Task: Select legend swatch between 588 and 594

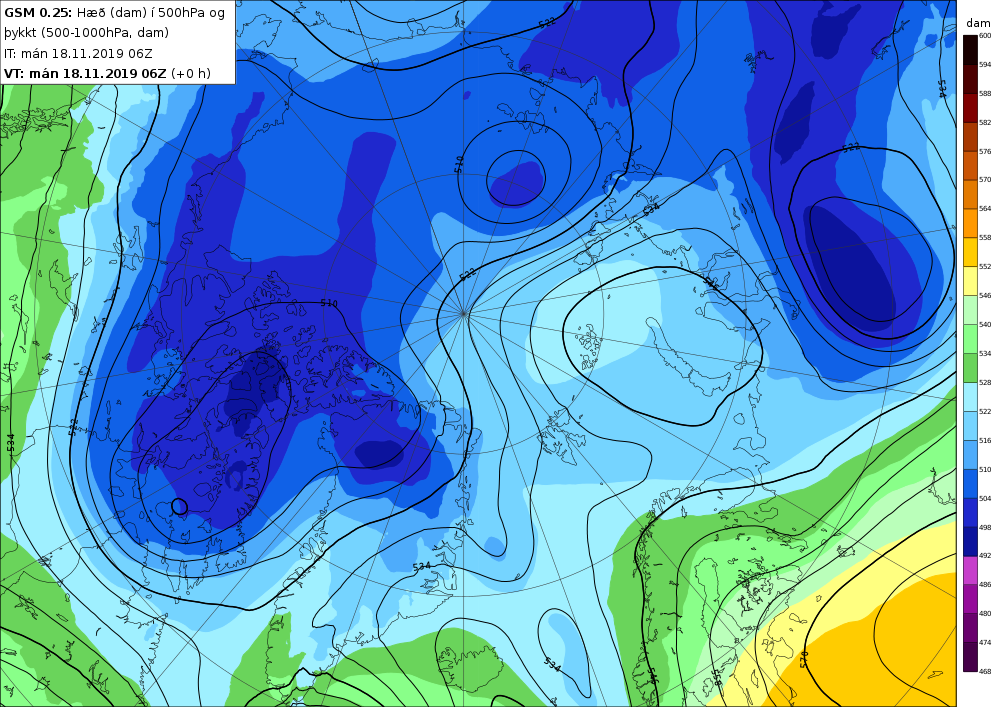Action: pos(970,79)
